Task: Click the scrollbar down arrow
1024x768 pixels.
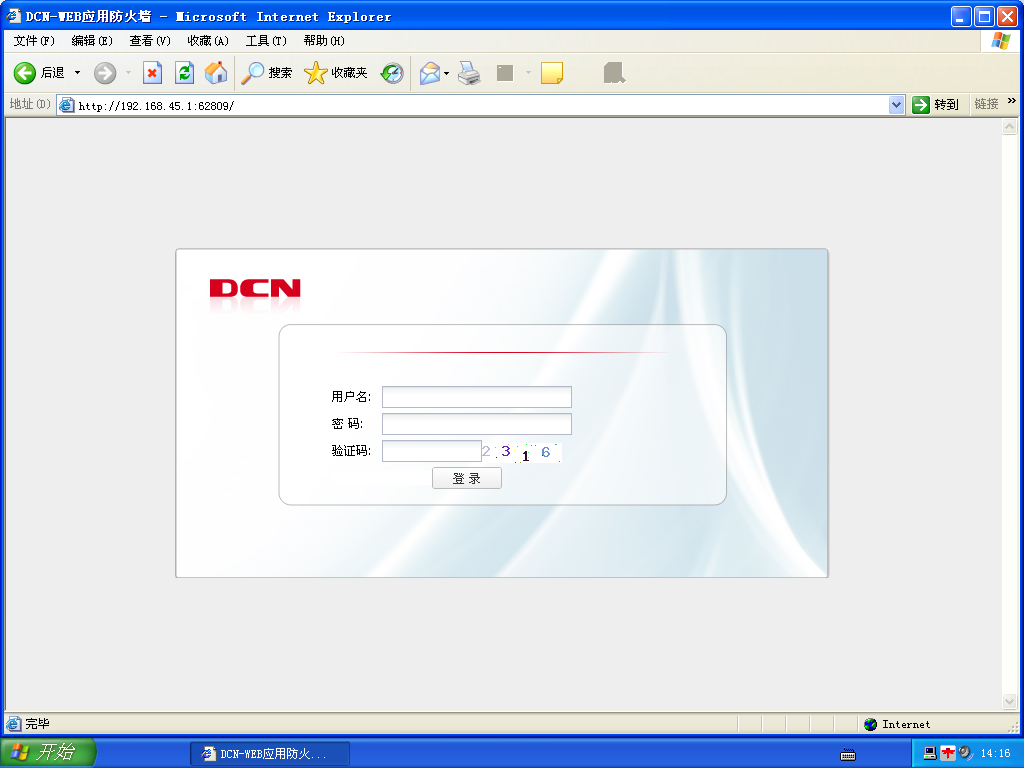Action: [x=1010, y=702]
